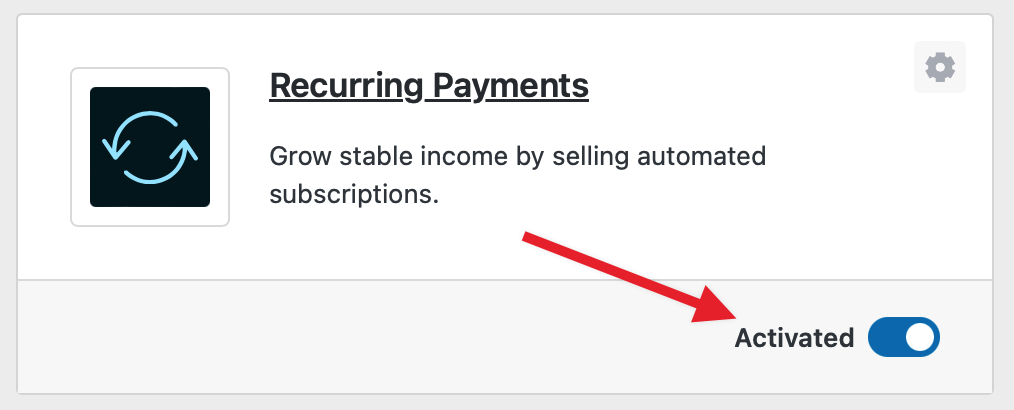Deactivate Recurring Payments using the blue switch
Image resolution: width=1014 pixels, height=410 pixels.
(904, 338)
